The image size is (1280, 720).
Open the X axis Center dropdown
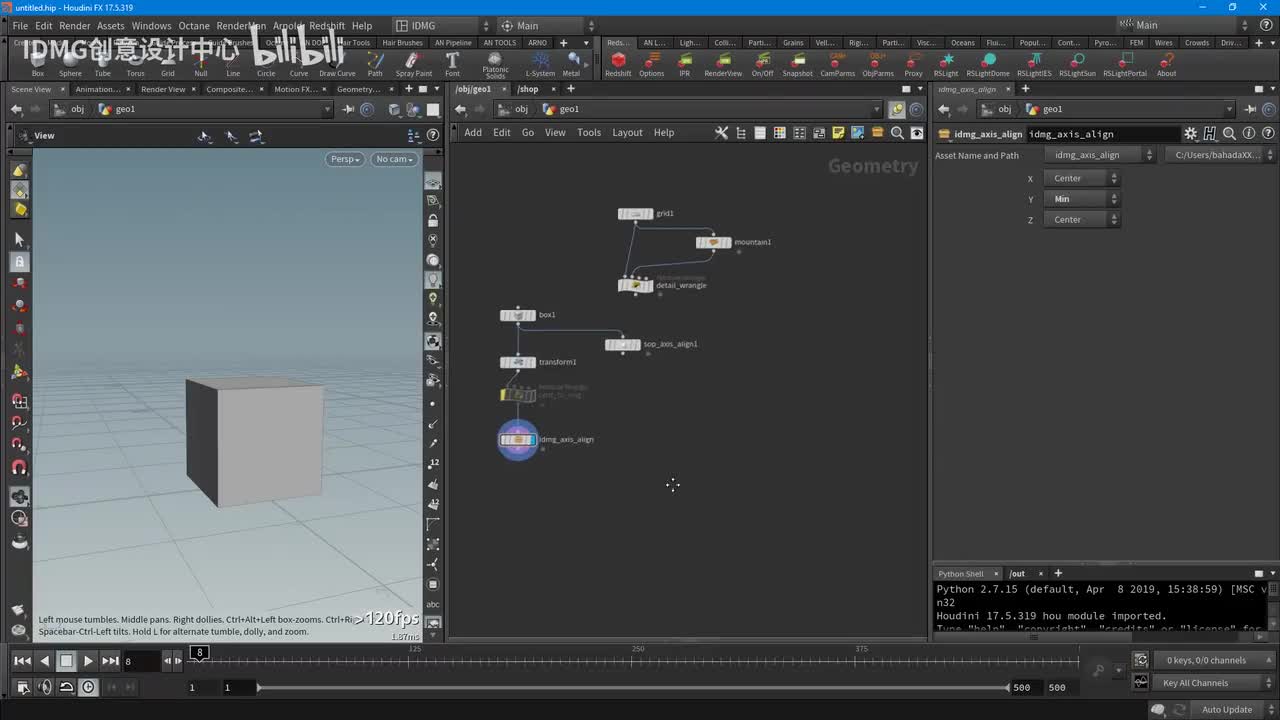pos(1082,178)
